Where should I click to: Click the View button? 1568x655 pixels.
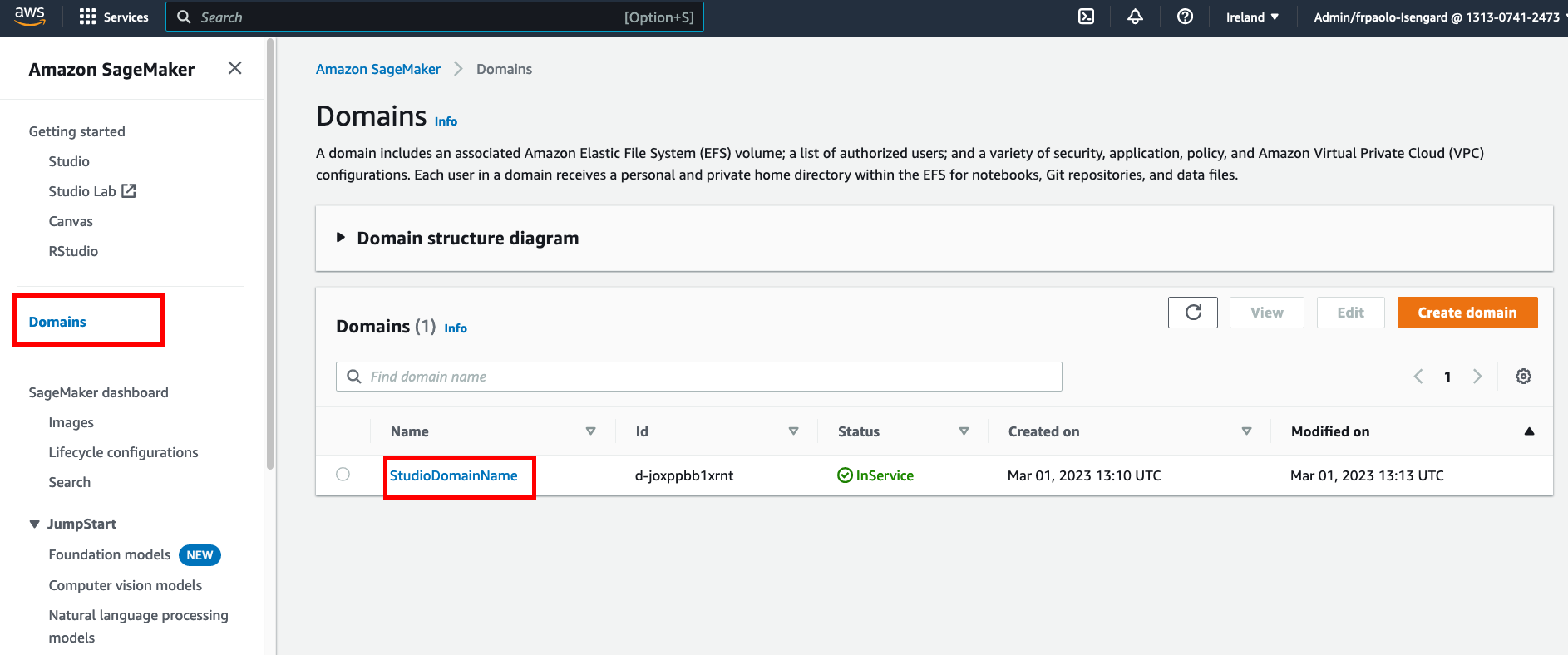[1267, 313]
